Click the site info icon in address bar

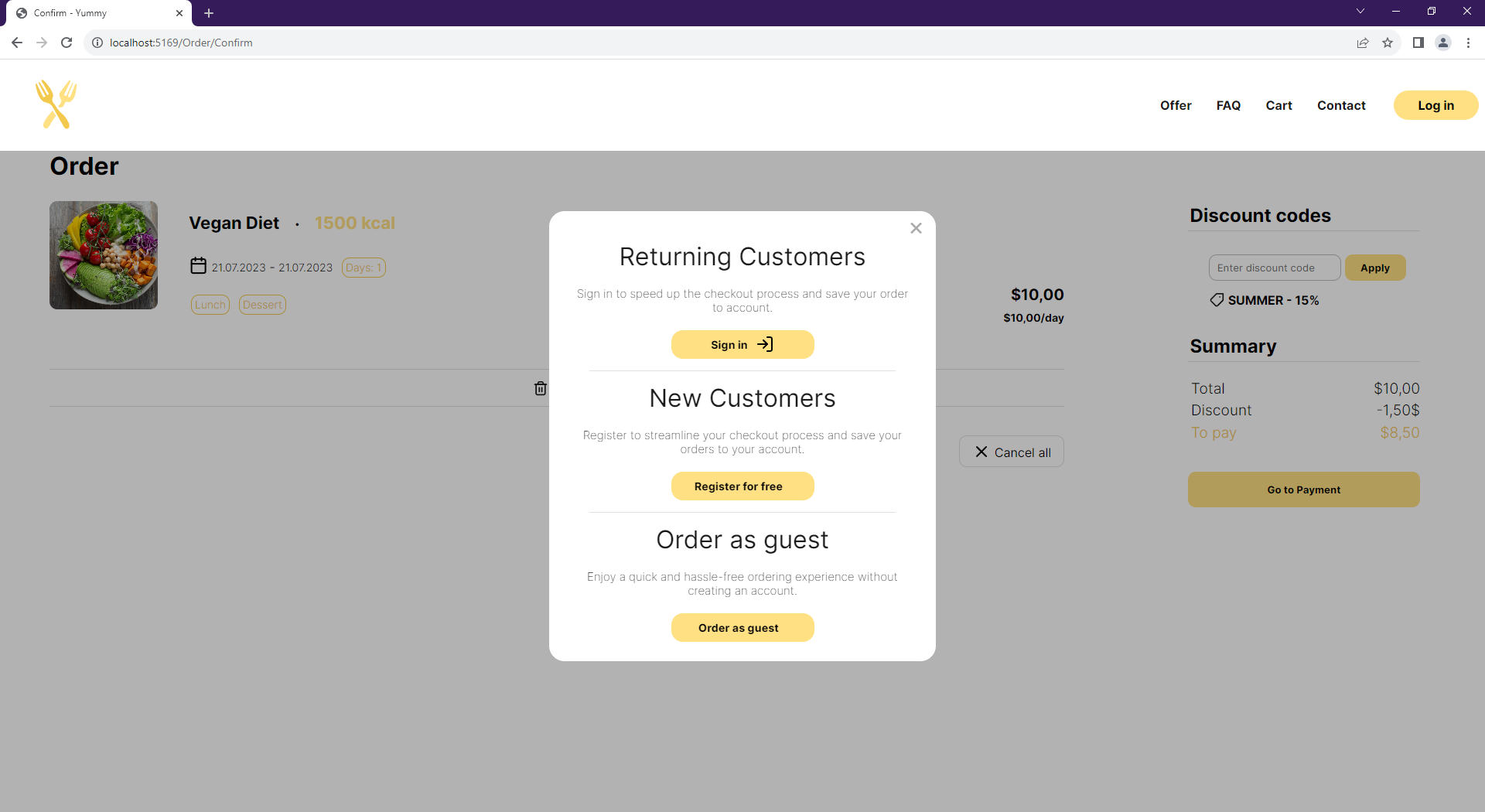pos(97,43)
